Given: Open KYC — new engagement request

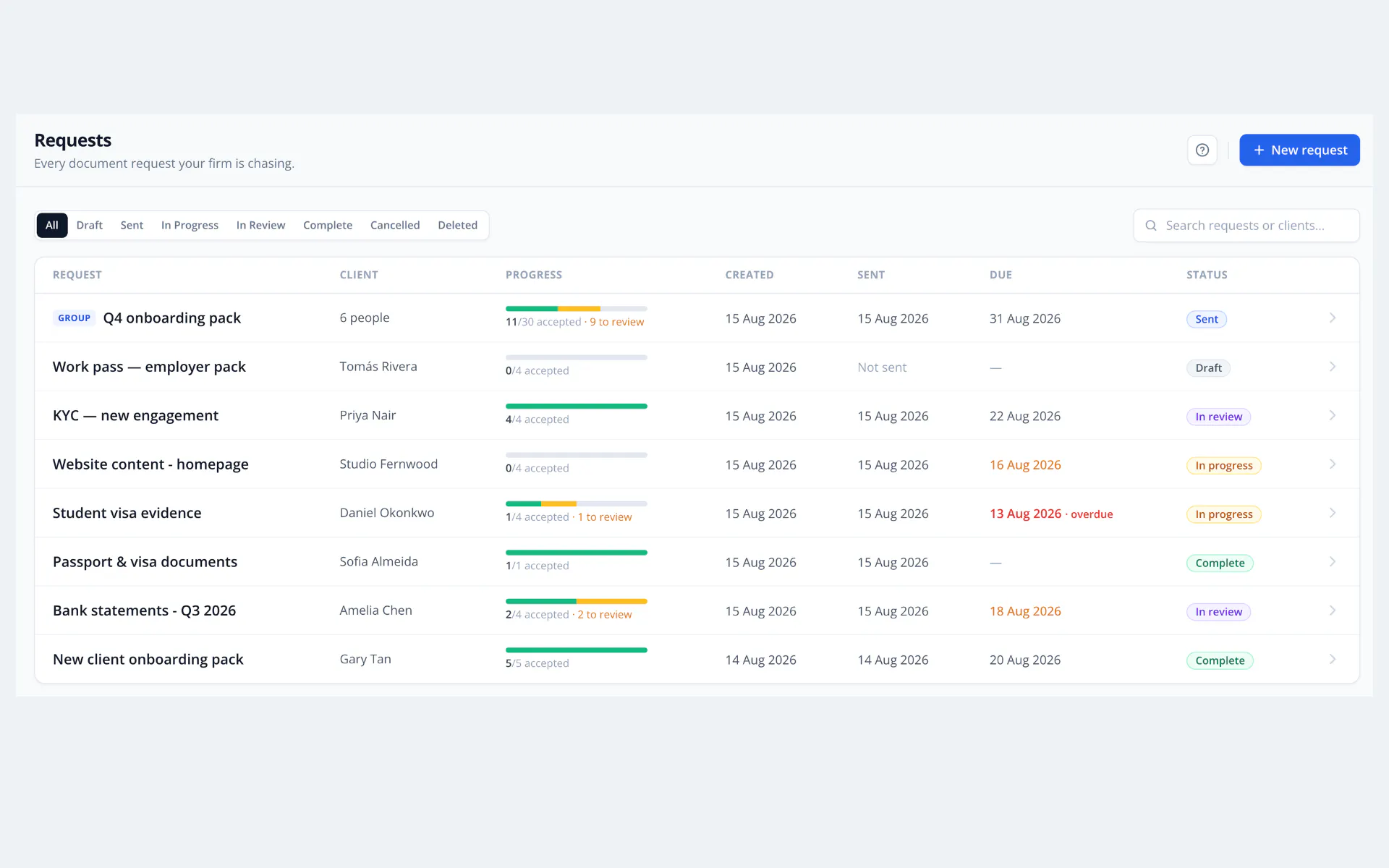Looking at the screenshot, I should point(135,415).
